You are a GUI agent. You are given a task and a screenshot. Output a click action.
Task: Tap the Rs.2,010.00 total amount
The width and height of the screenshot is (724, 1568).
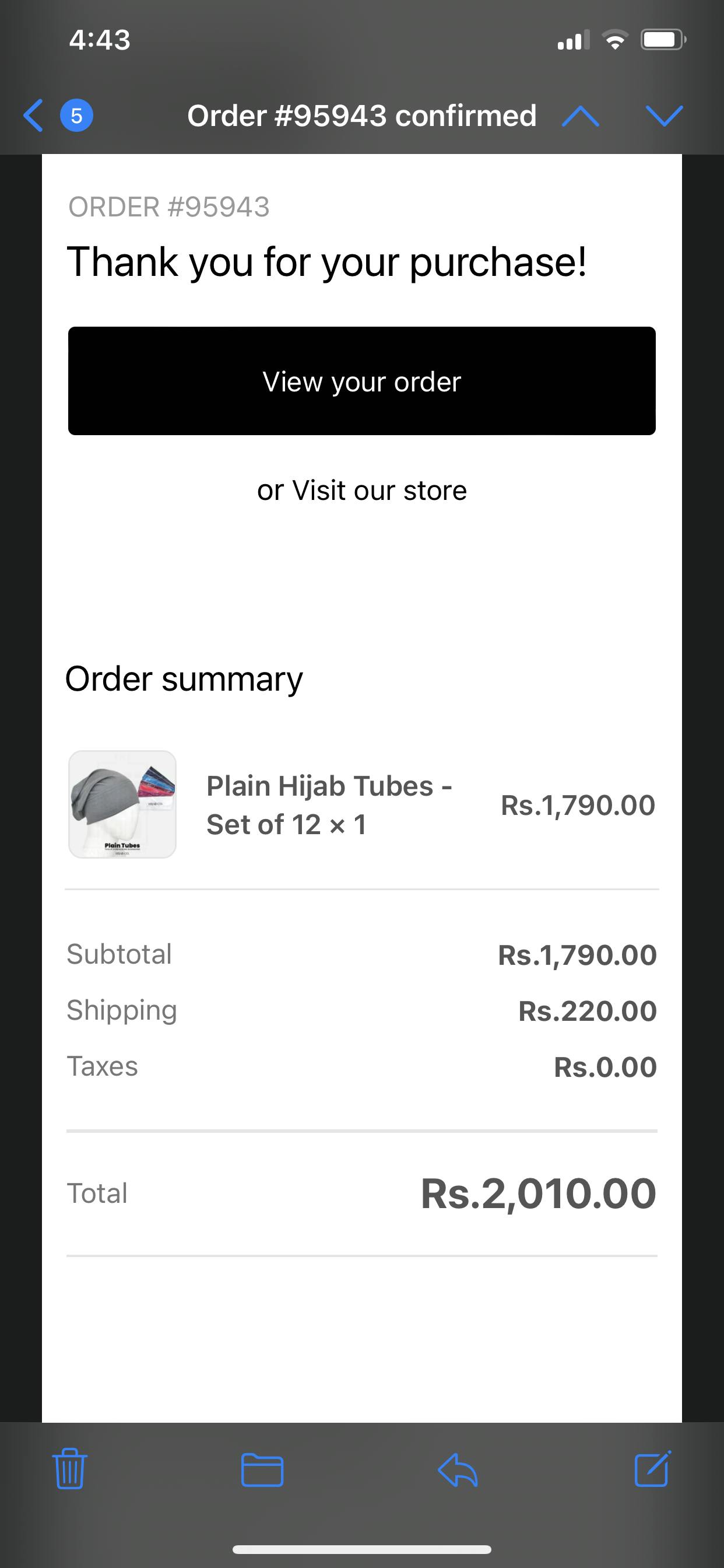coord(538,1193)
